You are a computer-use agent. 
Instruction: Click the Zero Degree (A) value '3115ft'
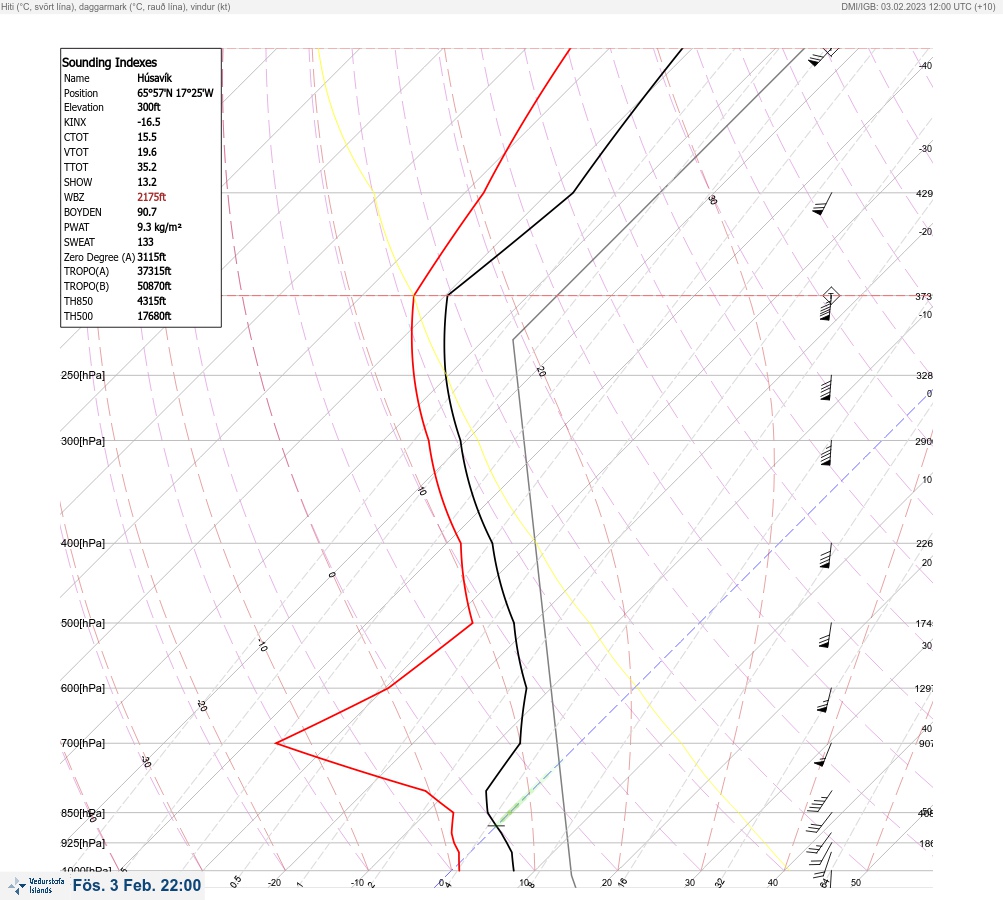tap(152, 257)
